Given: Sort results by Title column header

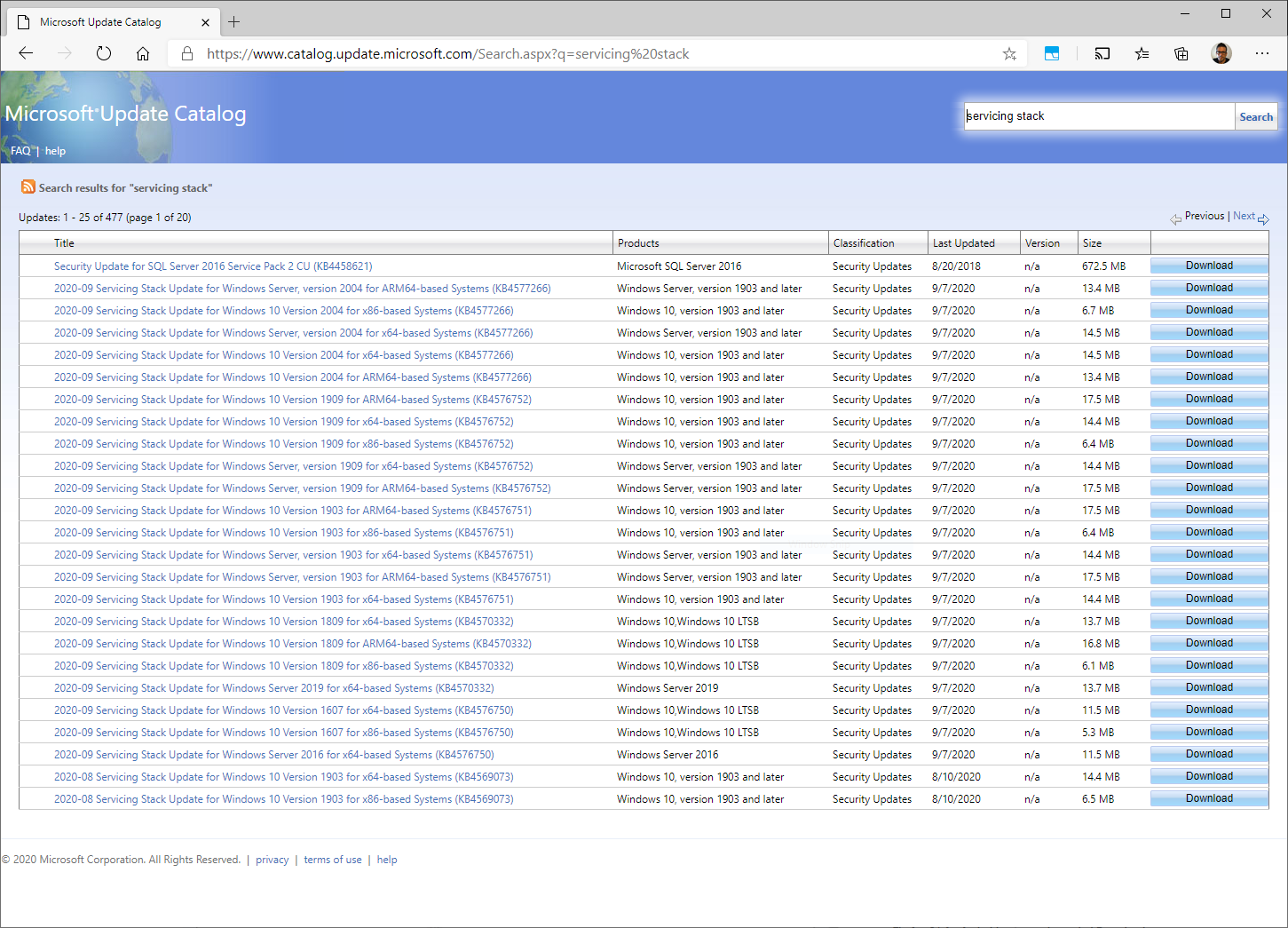Looking at the screenshot, I should click(x=64, y=243).
